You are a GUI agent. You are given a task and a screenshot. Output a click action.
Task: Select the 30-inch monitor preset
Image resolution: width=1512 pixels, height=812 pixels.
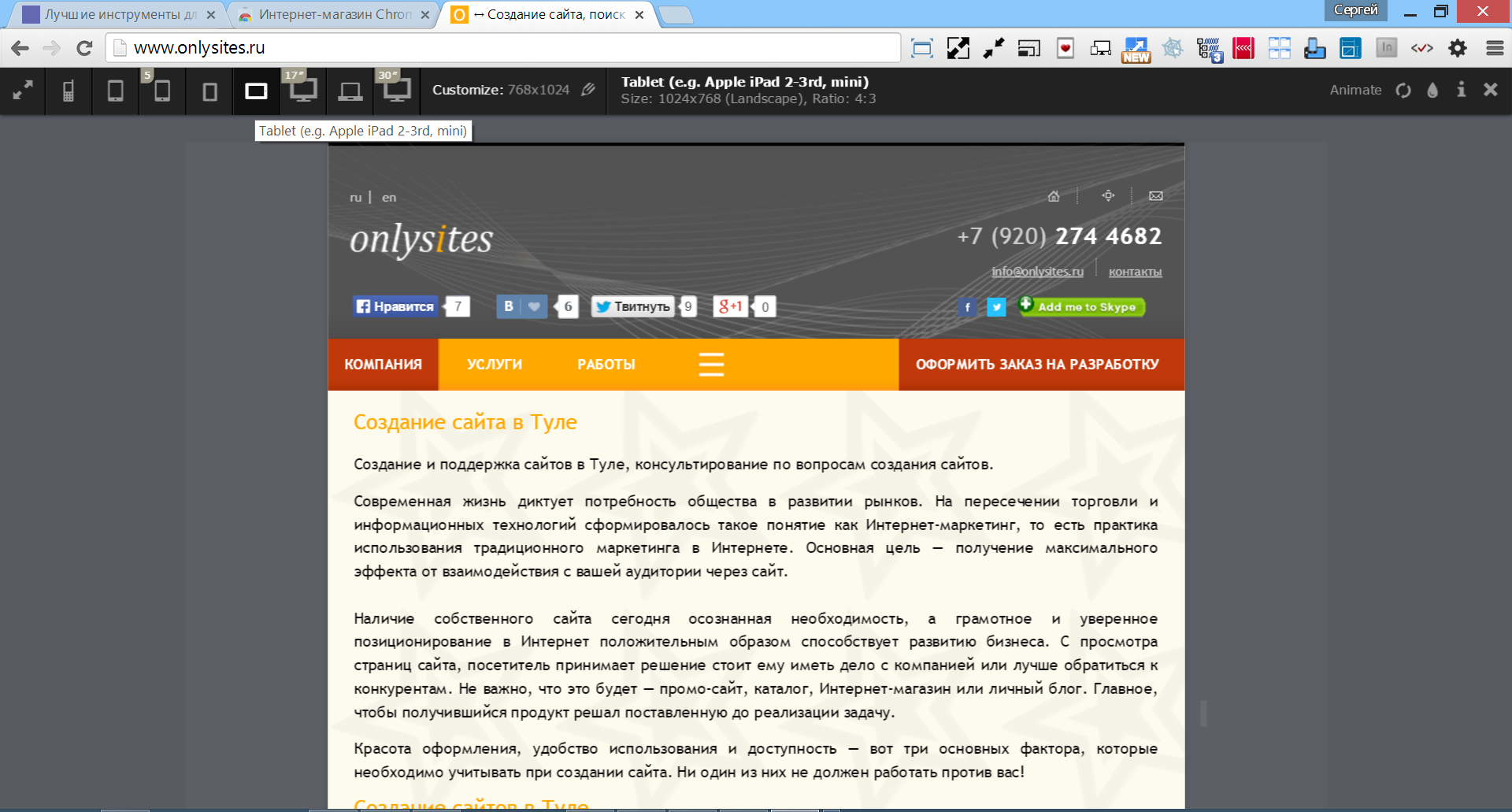click(396, 89)
